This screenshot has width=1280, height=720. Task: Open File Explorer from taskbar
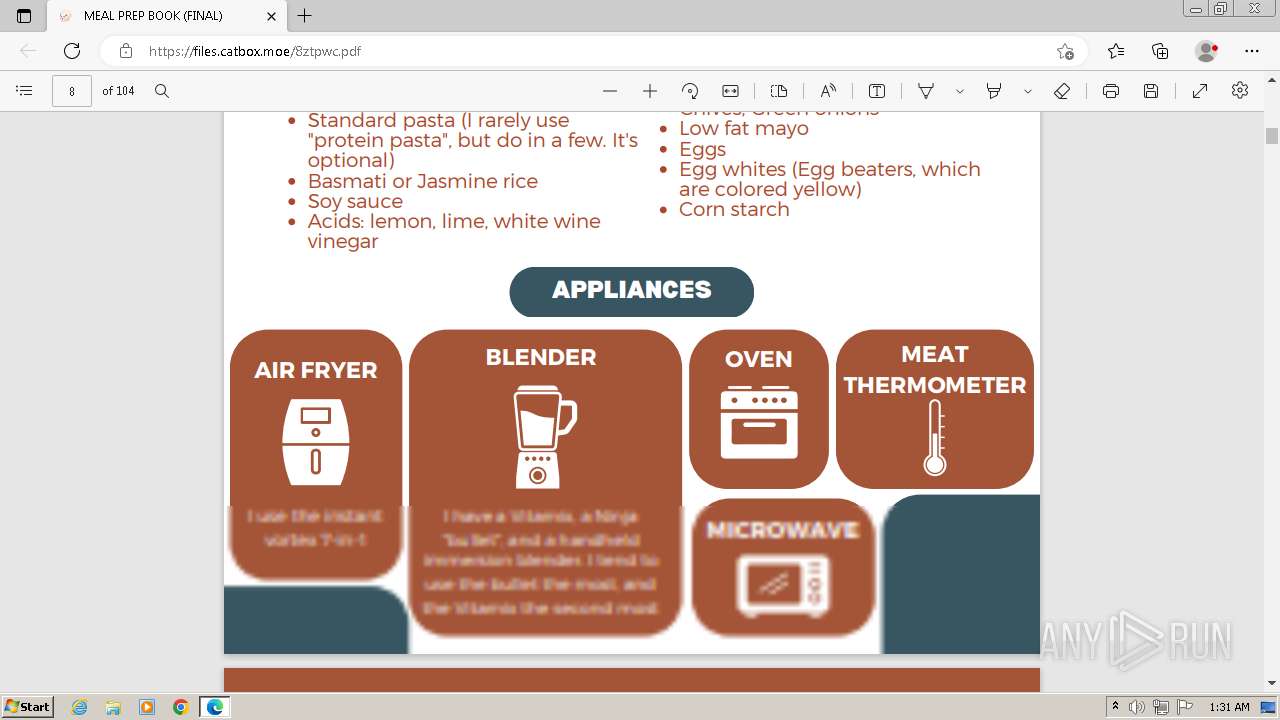113,707
